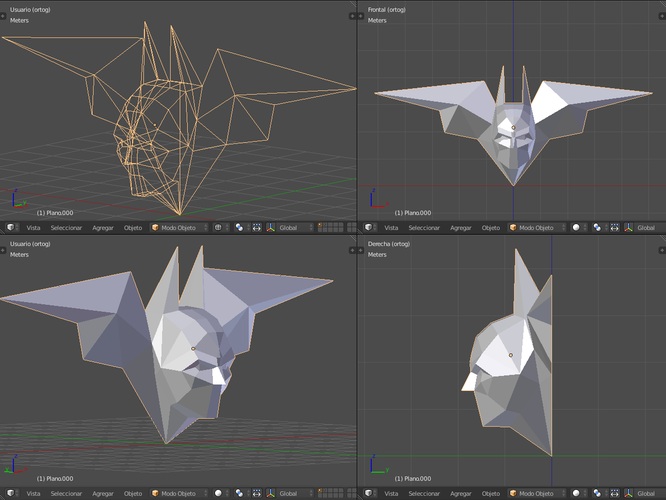Open Global orientation dropdown in wireframe viewport
Screen dimensions: 666x500
pyautogui.click(x=295, y=228)
